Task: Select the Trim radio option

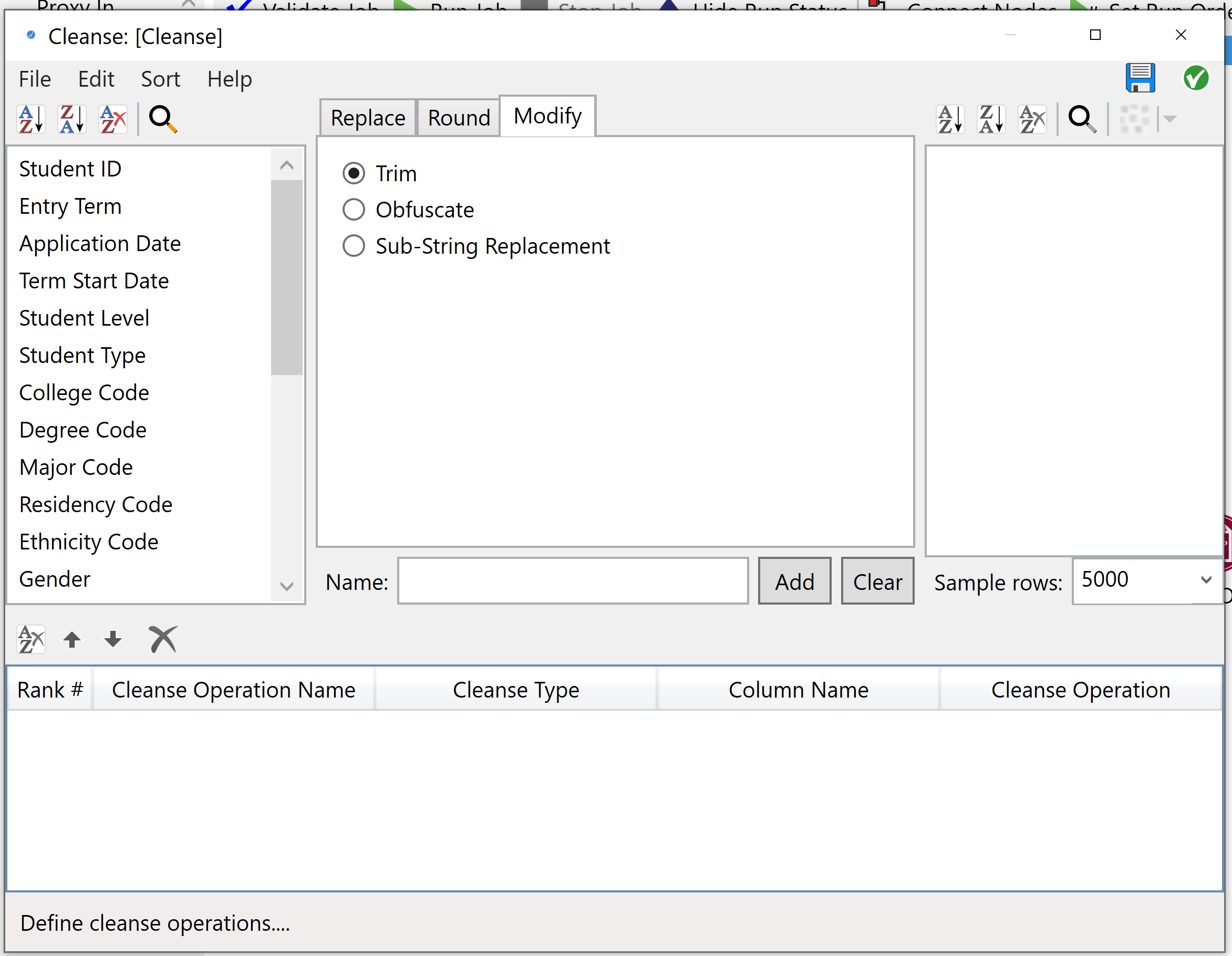Action: tap(354, 173)
